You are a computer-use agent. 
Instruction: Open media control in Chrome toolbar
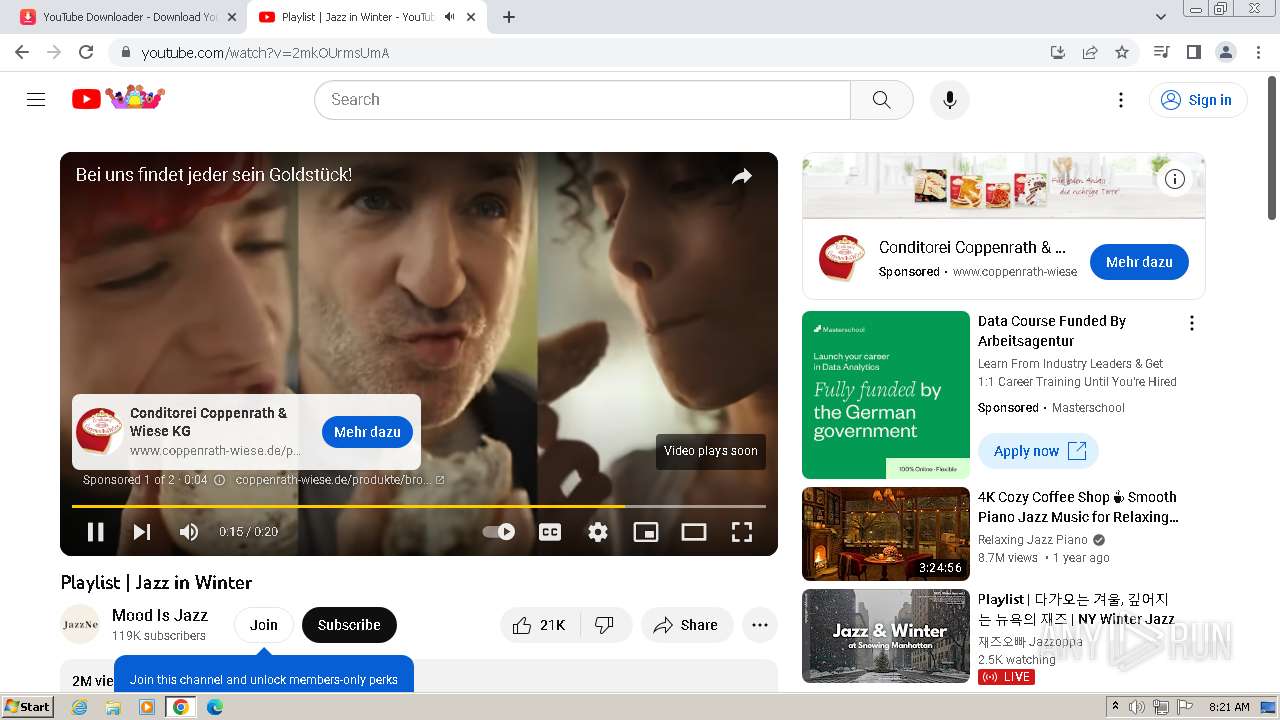tap(1161, 52)
